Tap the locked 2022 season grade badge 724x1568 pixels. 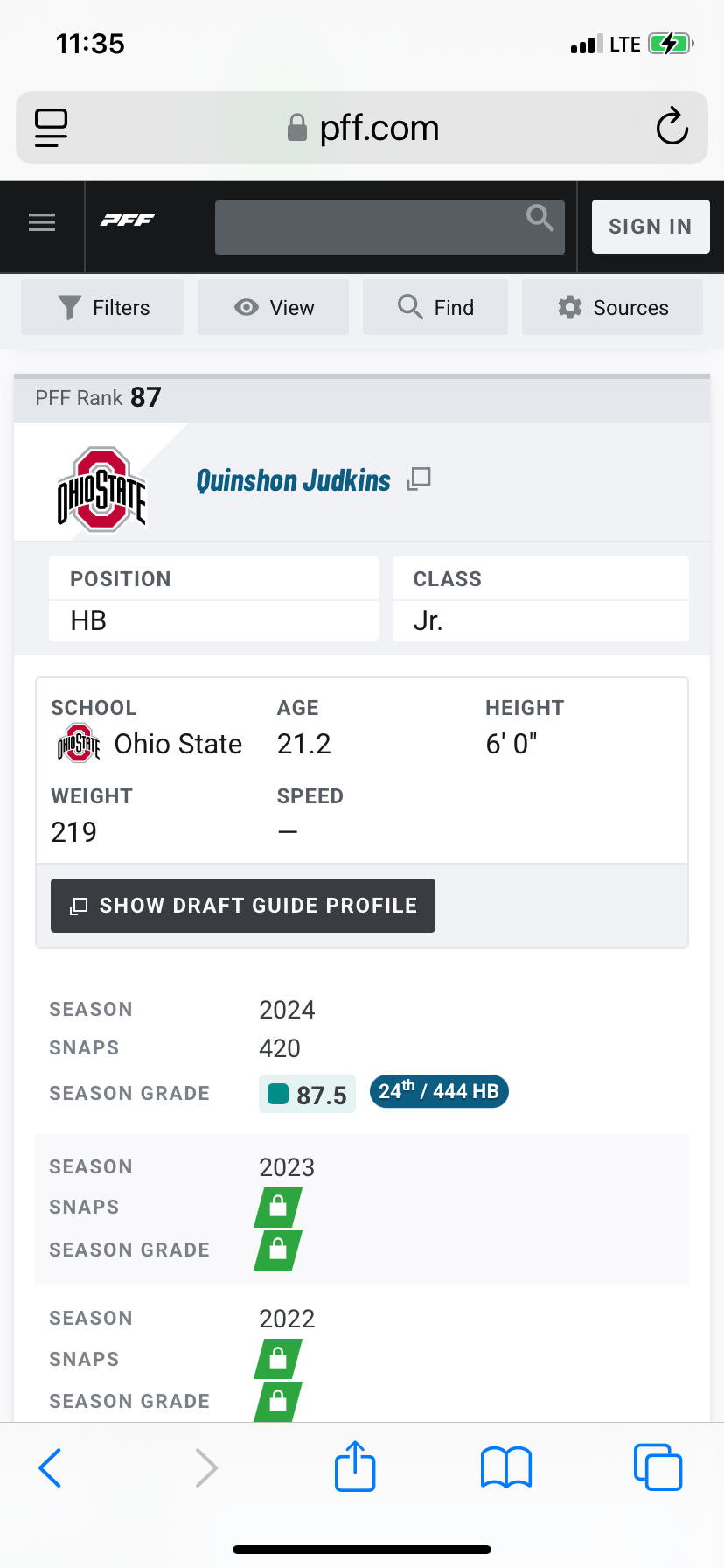click(x=278, y=1402)
